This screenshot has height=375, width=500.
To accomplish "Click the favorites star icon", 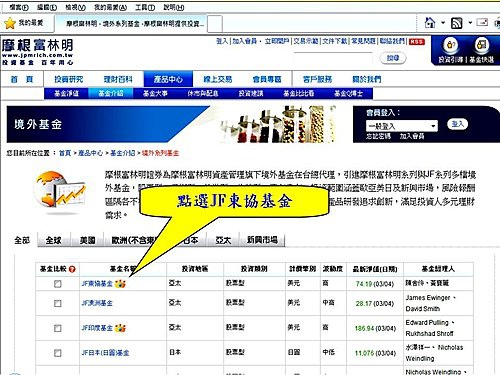I will 10,23.
